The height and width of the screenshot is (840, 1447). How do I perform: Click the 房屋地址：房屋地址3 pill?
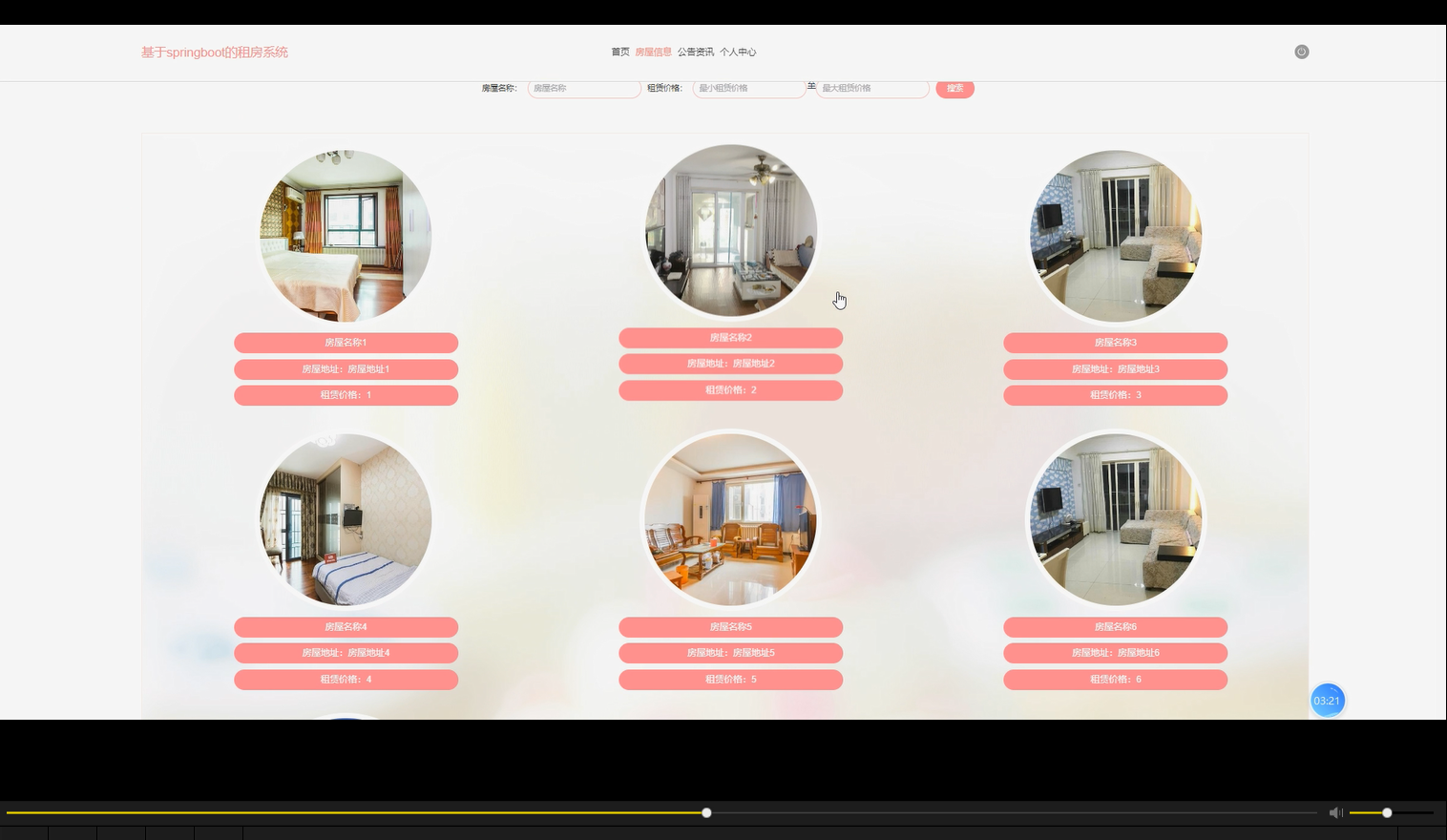(1116, 369)
